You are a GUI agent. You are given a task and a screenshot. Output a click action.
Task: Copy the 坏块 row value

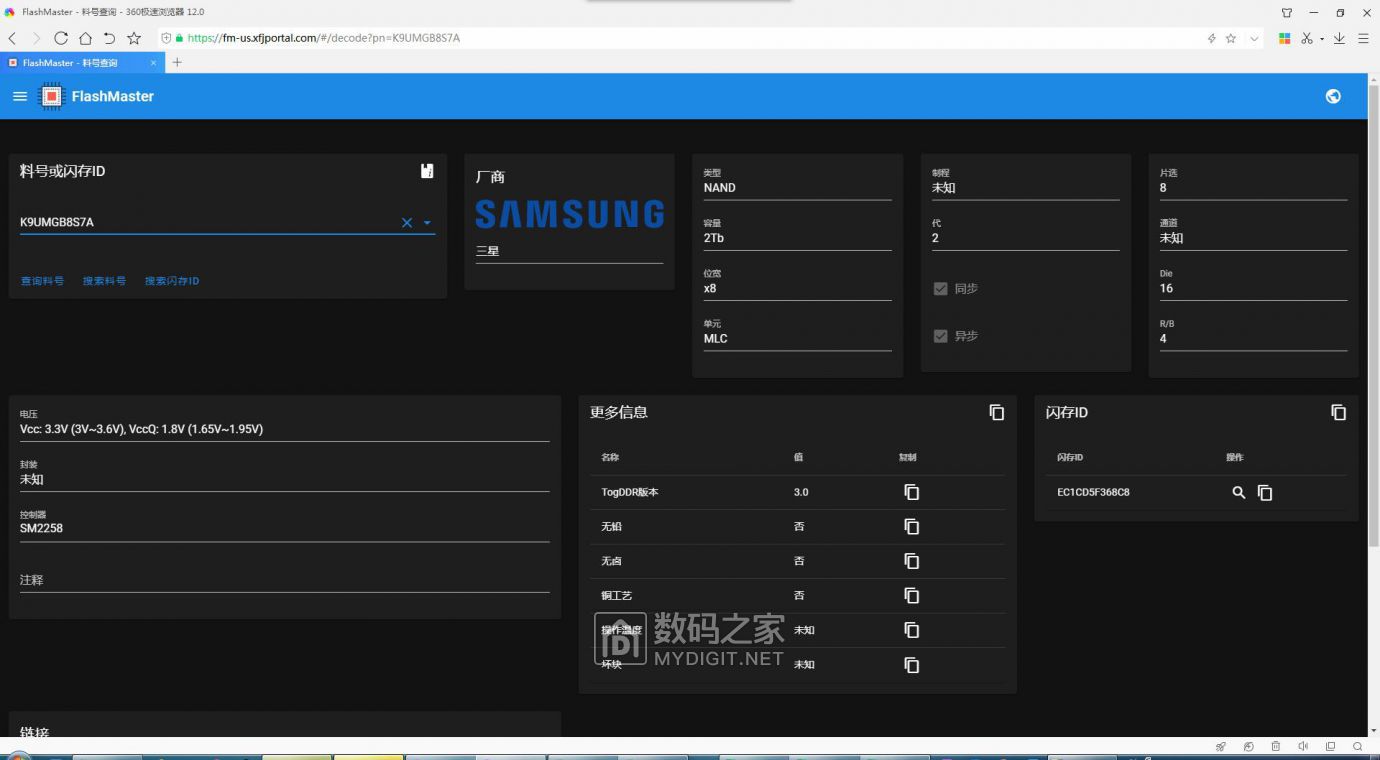click(912, 665)
